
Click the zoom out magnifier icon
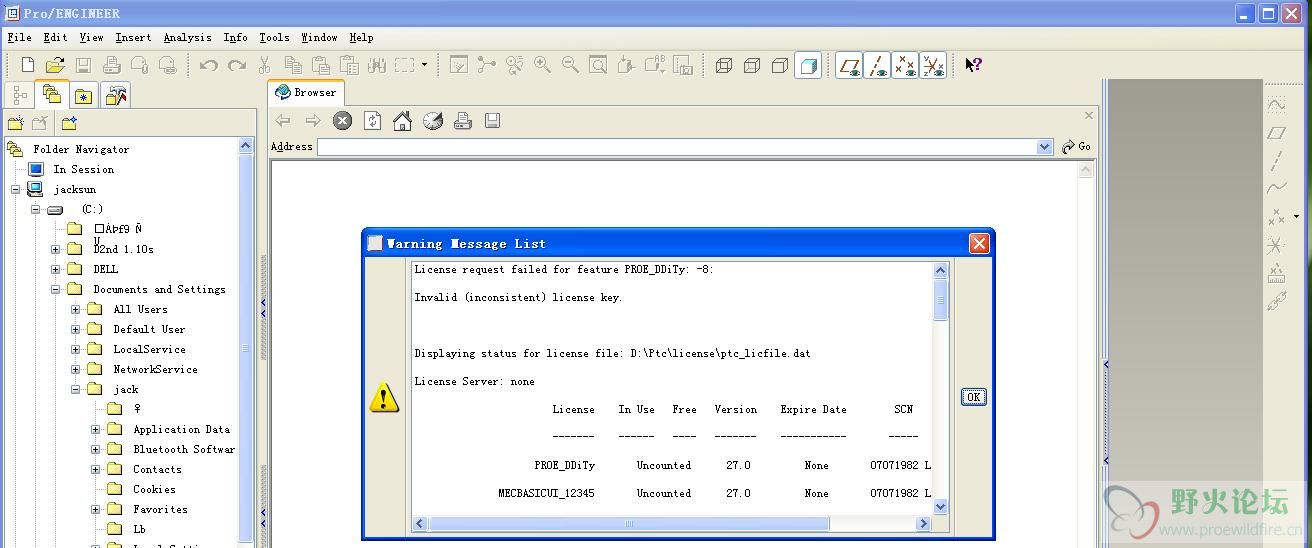click(x=570, y=65)
